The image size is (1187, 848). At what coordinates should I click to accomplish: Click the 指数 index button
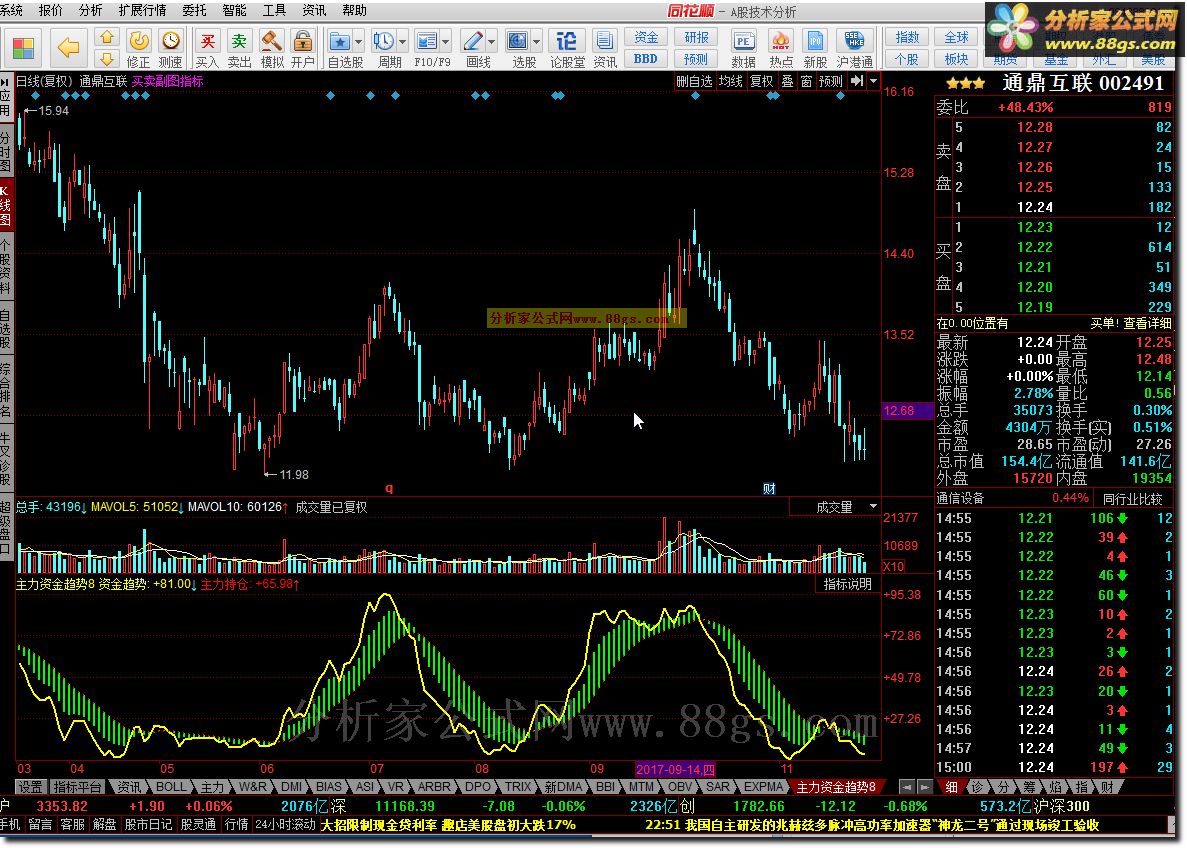pos(907,37)
